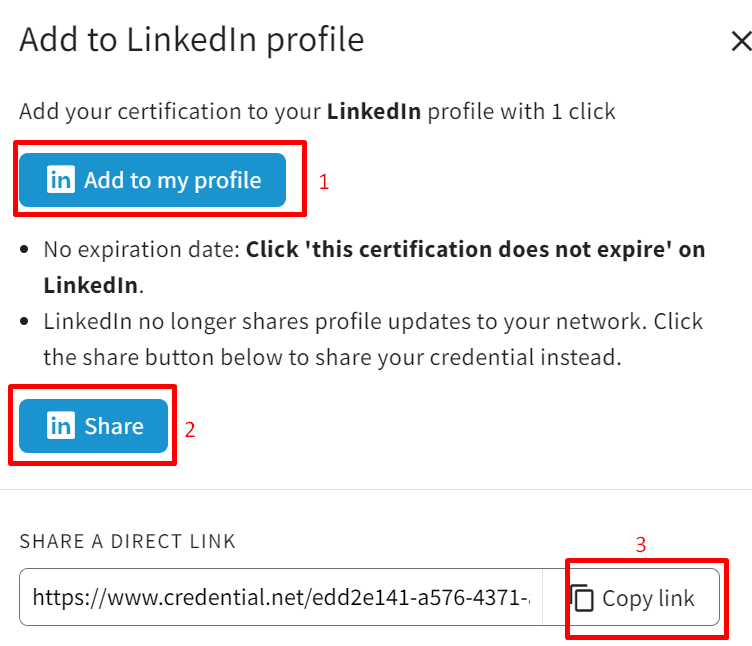The image size is (752, 646).
Task: Click the Add to LinkedIn profile heading
Action: point(192,40)
